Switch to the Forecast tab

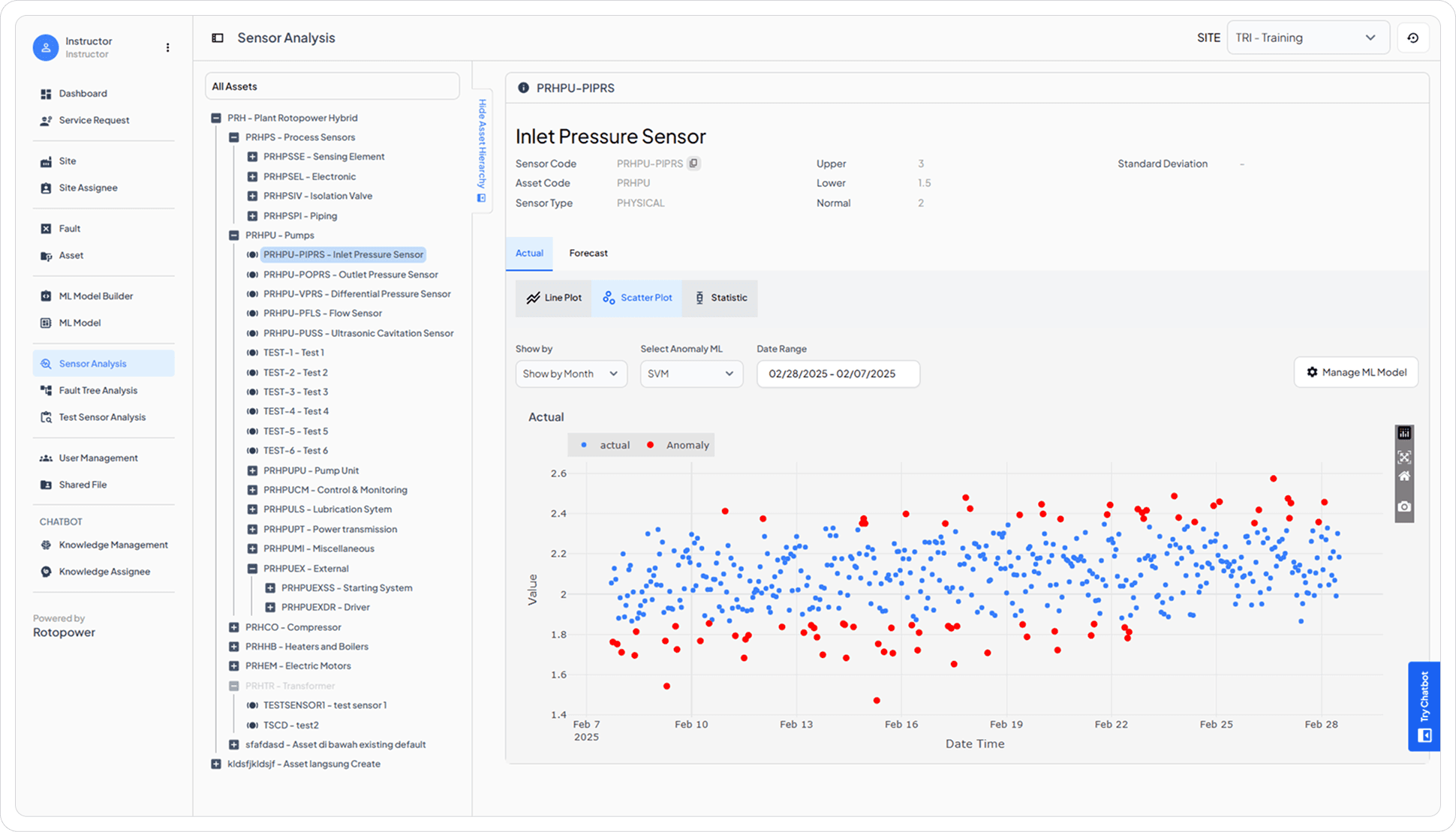tap(588, 254)
